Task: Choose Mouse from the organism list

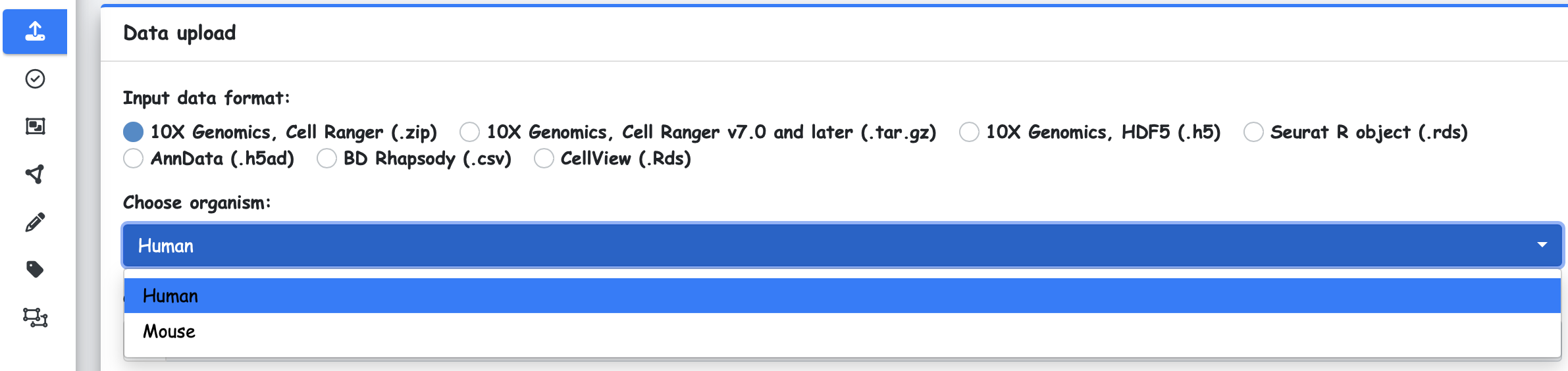Action: 169,332
